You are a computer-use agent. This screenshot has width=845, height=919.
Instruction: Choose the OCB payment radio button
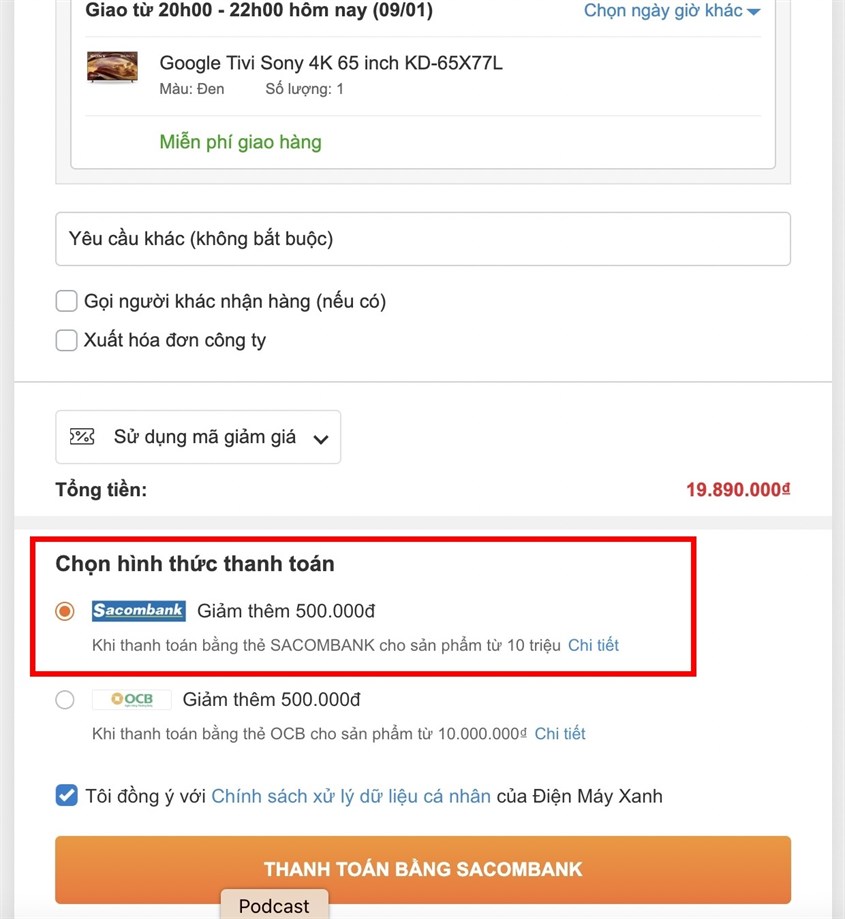point(65,699)
